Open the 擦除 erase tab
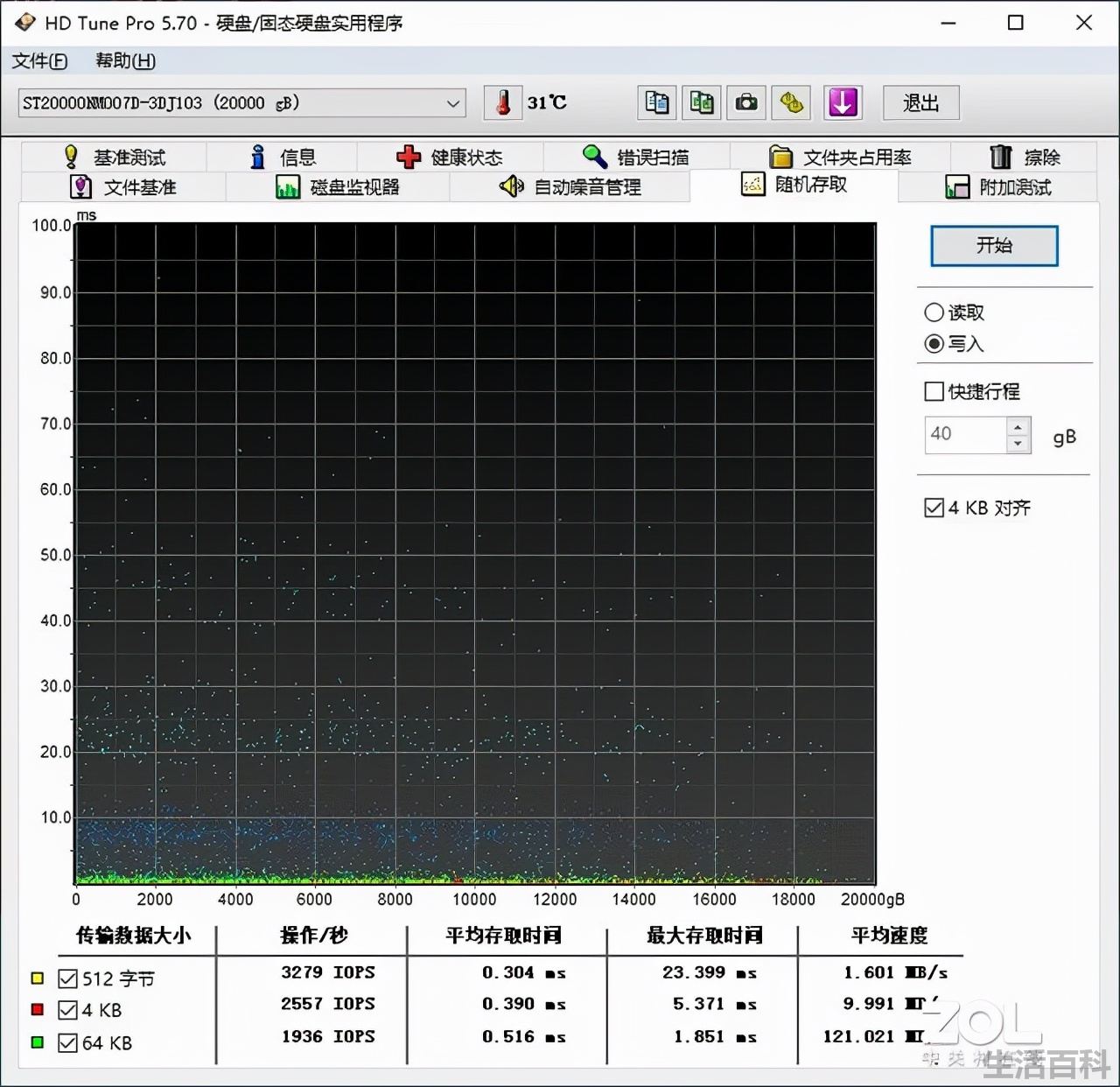 (x=1025, y=158)
